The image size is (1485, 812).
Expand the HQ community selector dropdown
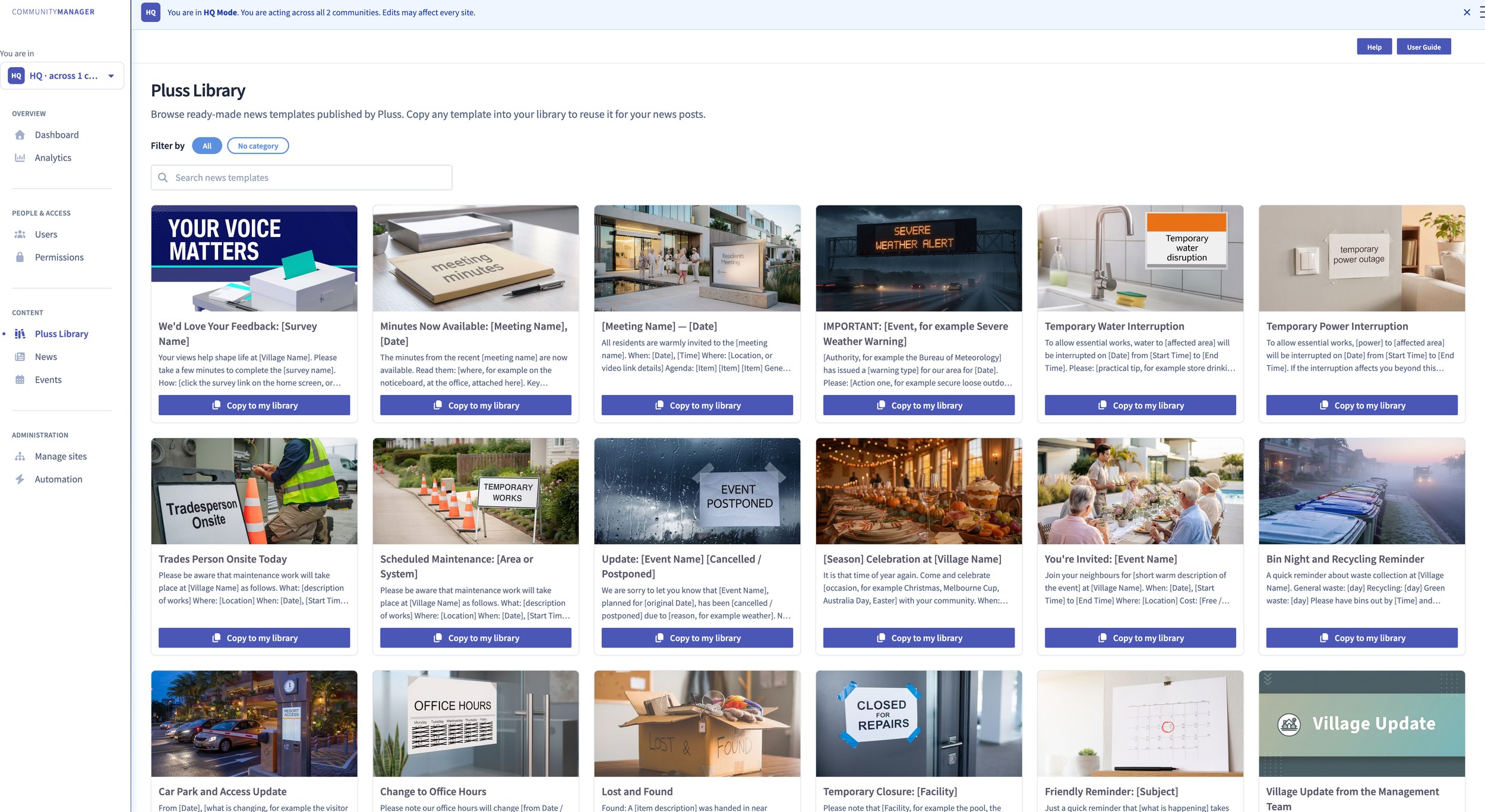tap(62, 76)
